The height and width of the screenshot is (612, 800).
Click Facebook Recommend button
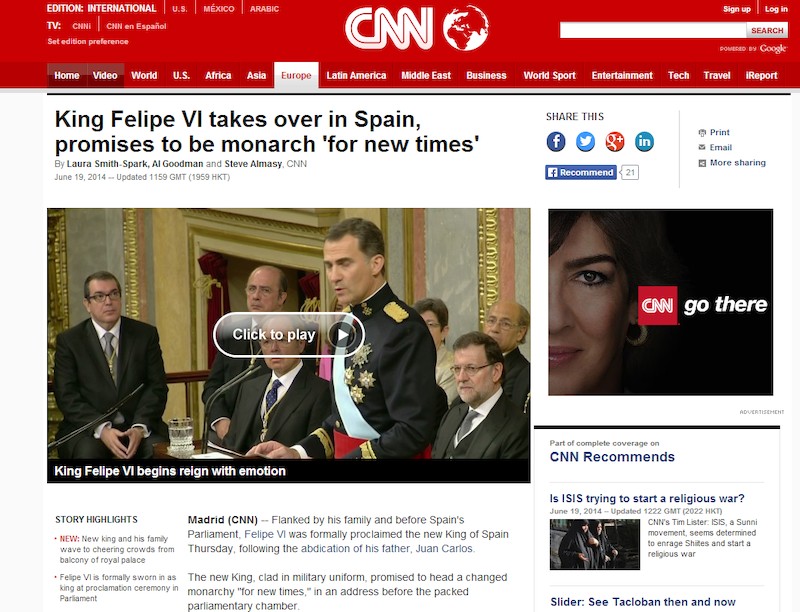pos(581,172)
